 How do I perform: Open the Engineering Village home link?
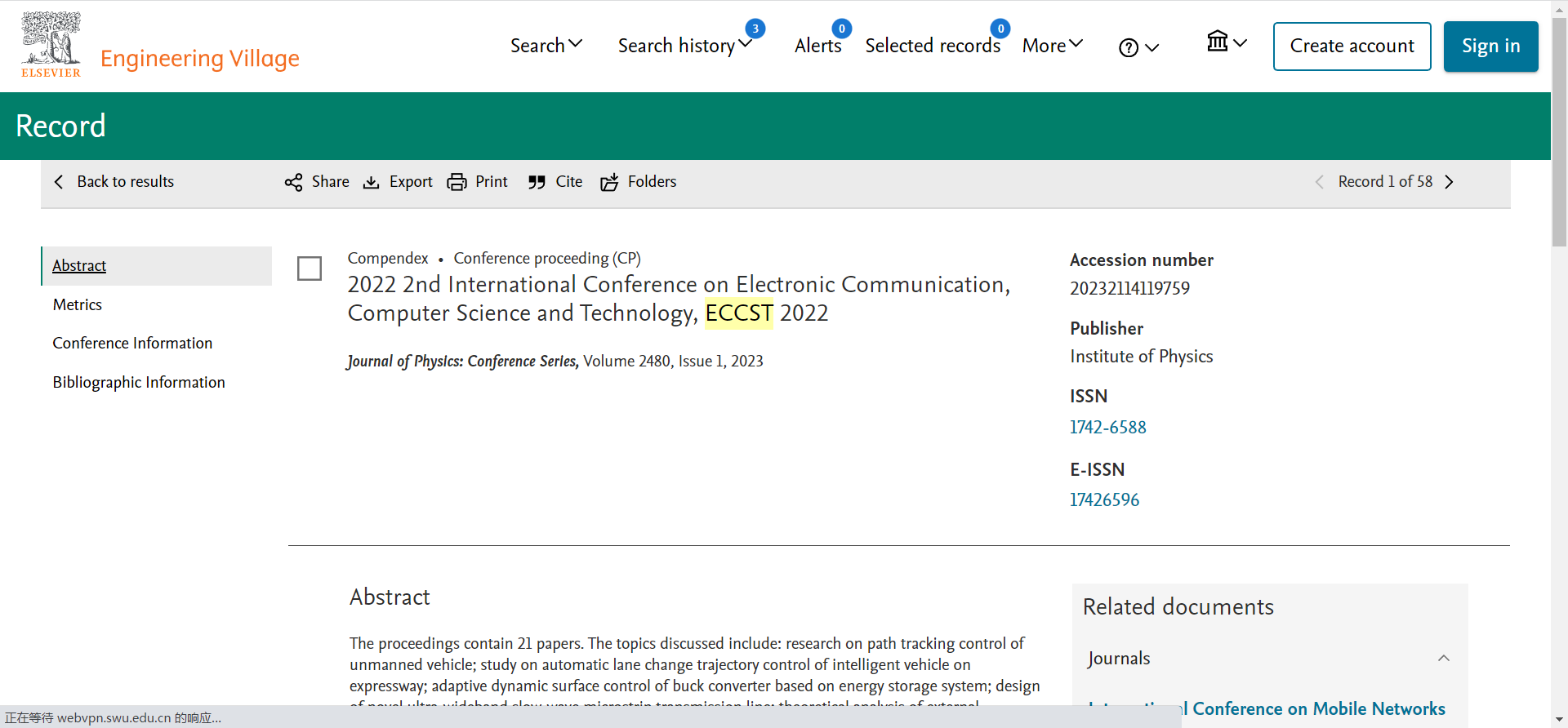200,59
